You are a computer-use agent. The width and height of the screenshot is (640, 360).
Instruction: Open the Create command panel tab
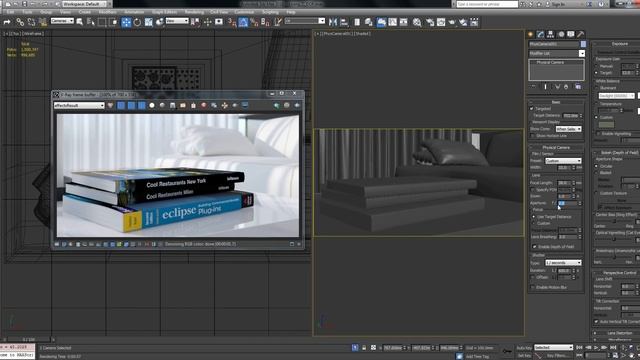[531, 34]
